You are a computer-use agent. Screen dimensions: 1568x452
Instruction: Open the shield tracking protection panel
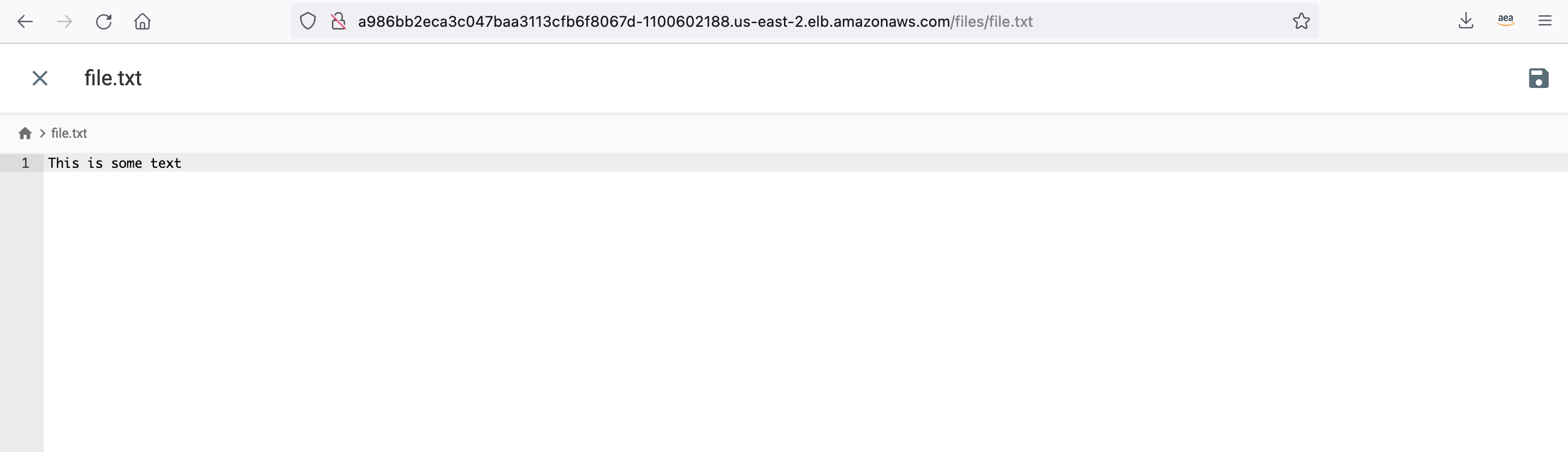coord(308,21)
